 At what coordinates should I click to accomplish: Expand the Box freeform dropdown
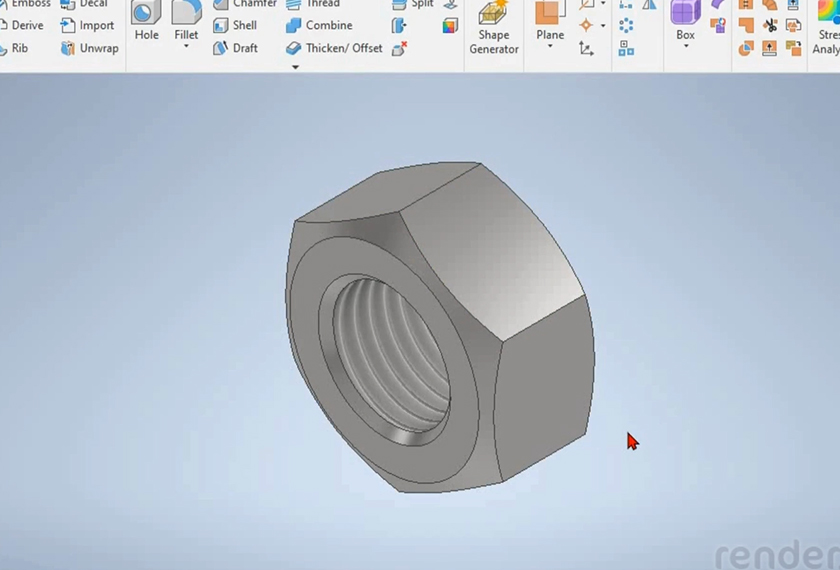pyautogui.click(x=685, y=47)
